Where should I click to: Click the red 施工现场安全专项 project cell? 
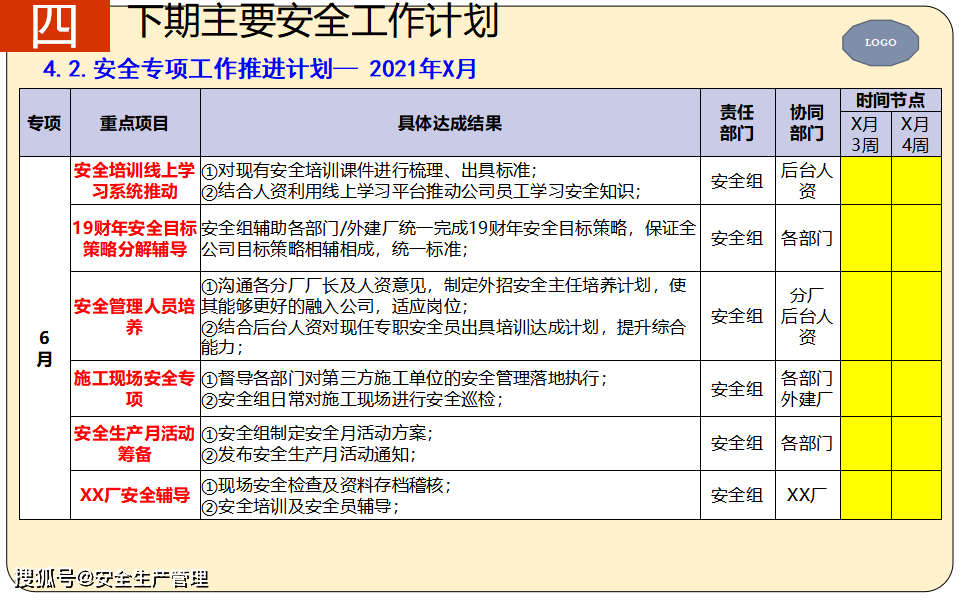[135, 388]
